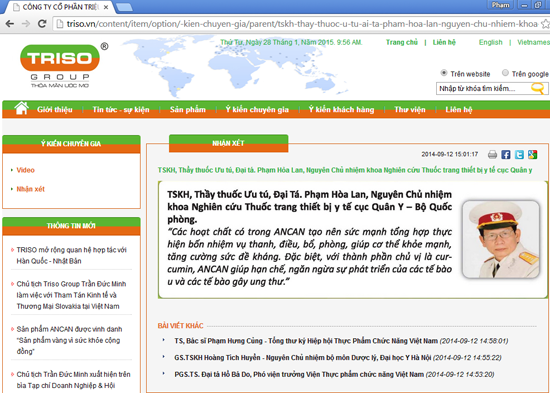Select the 'Trên website' radio button
Image resolution: width=550 pixels, height=393 pixels.
(444, 73)
